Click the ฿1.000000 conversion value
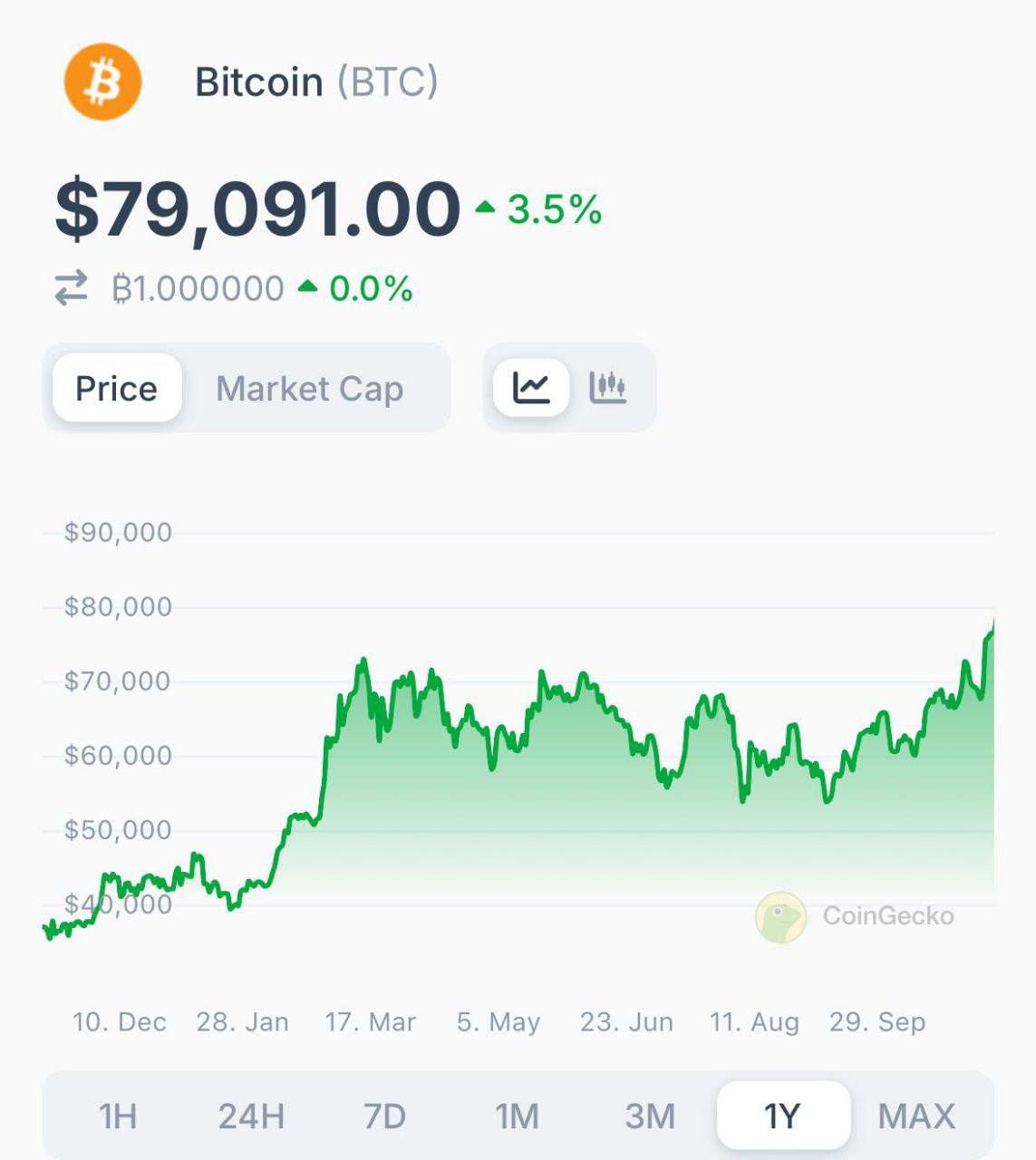 [x=198, y=289]
